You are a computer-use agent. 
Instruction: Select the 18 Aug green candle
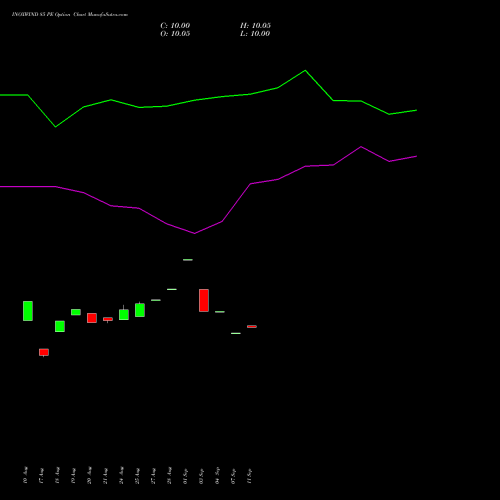(60, 326)
